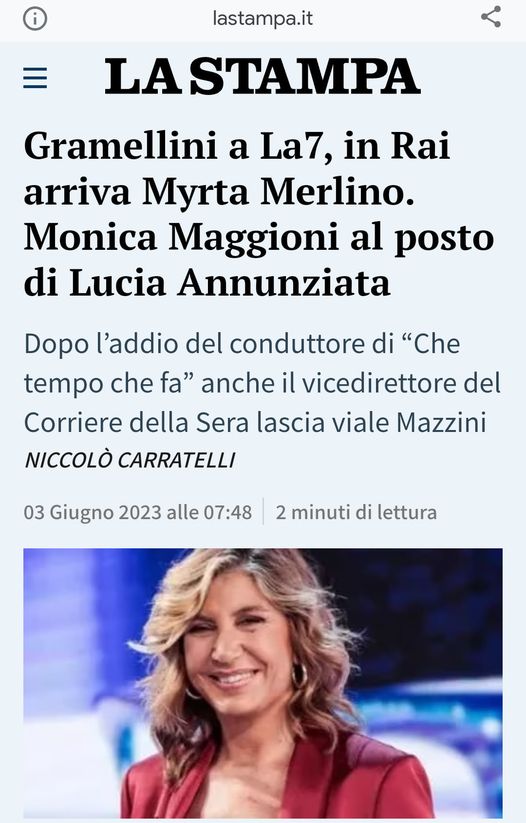Select the lastampa.it address text

point(262,19)
